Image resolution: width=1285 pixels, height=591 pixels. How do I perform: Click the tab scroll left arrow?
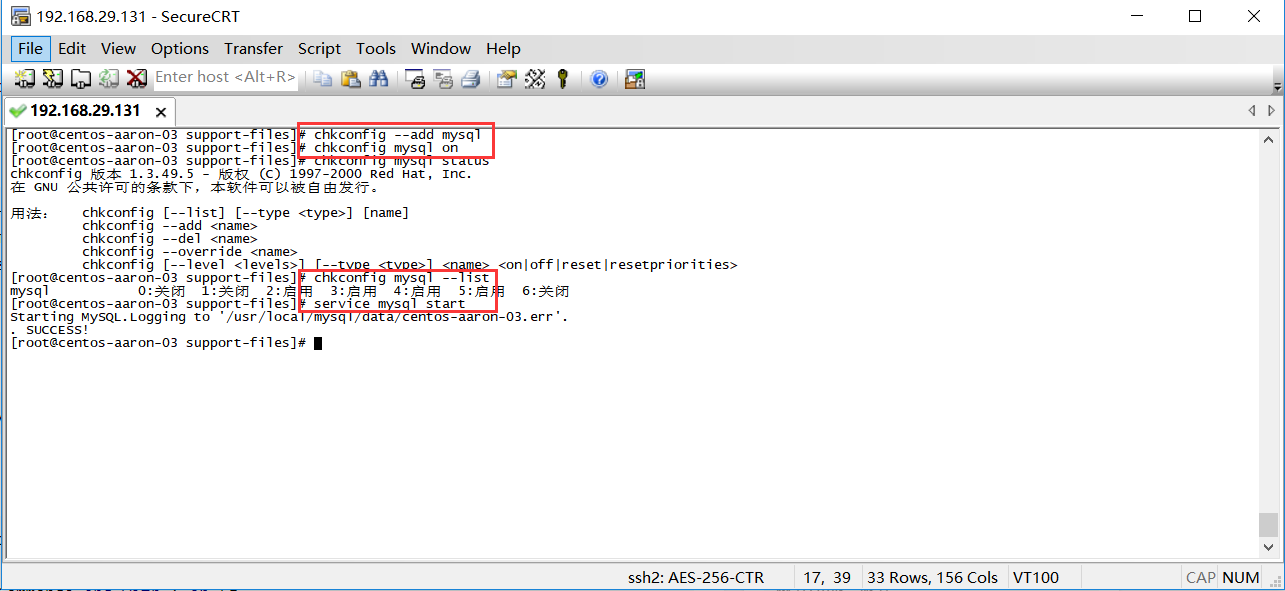tap(1251, 111)
